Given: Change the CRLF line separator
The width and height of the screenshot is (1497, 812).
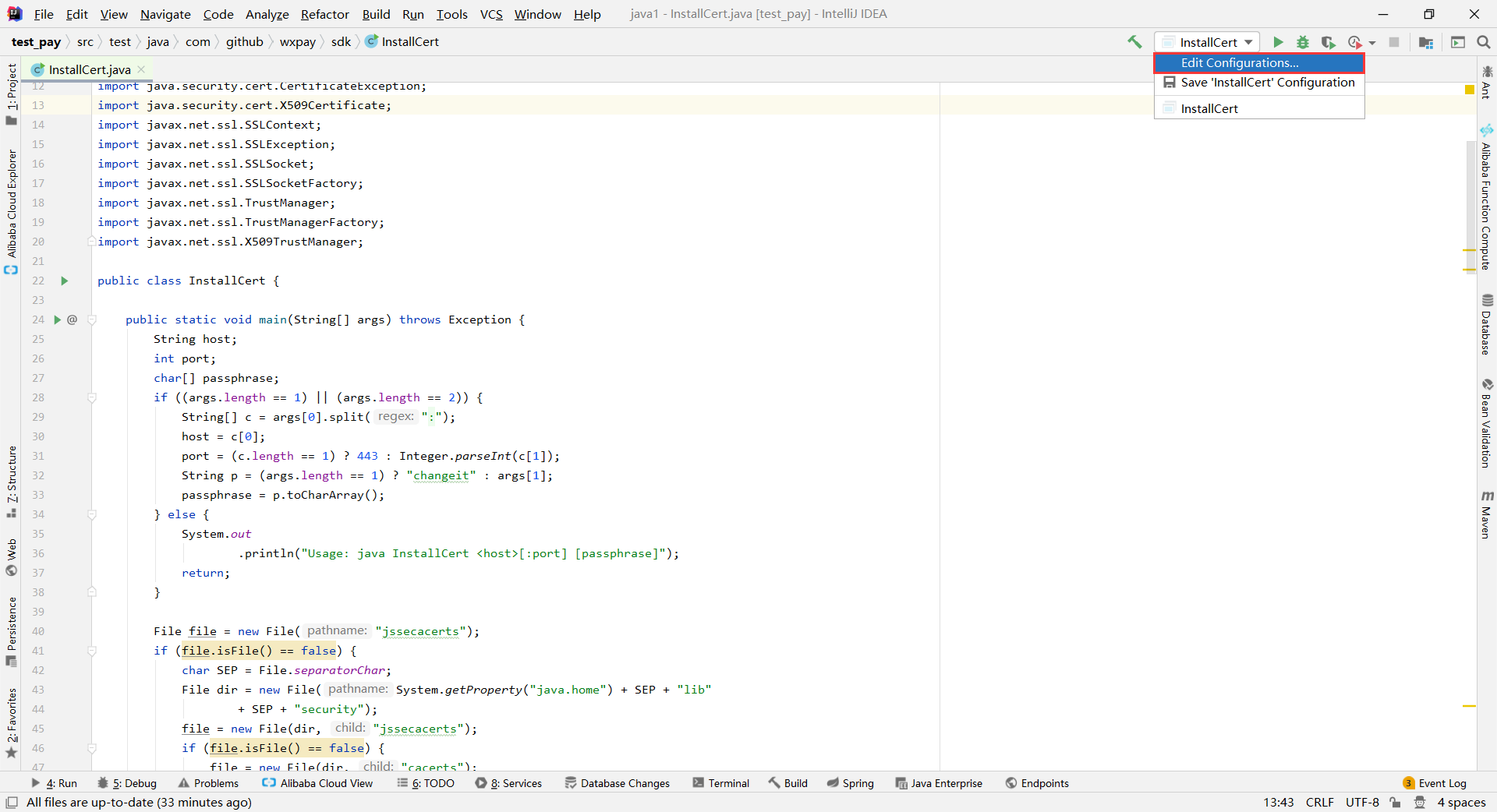Looking at the screenshot, I should [1319, 802].
